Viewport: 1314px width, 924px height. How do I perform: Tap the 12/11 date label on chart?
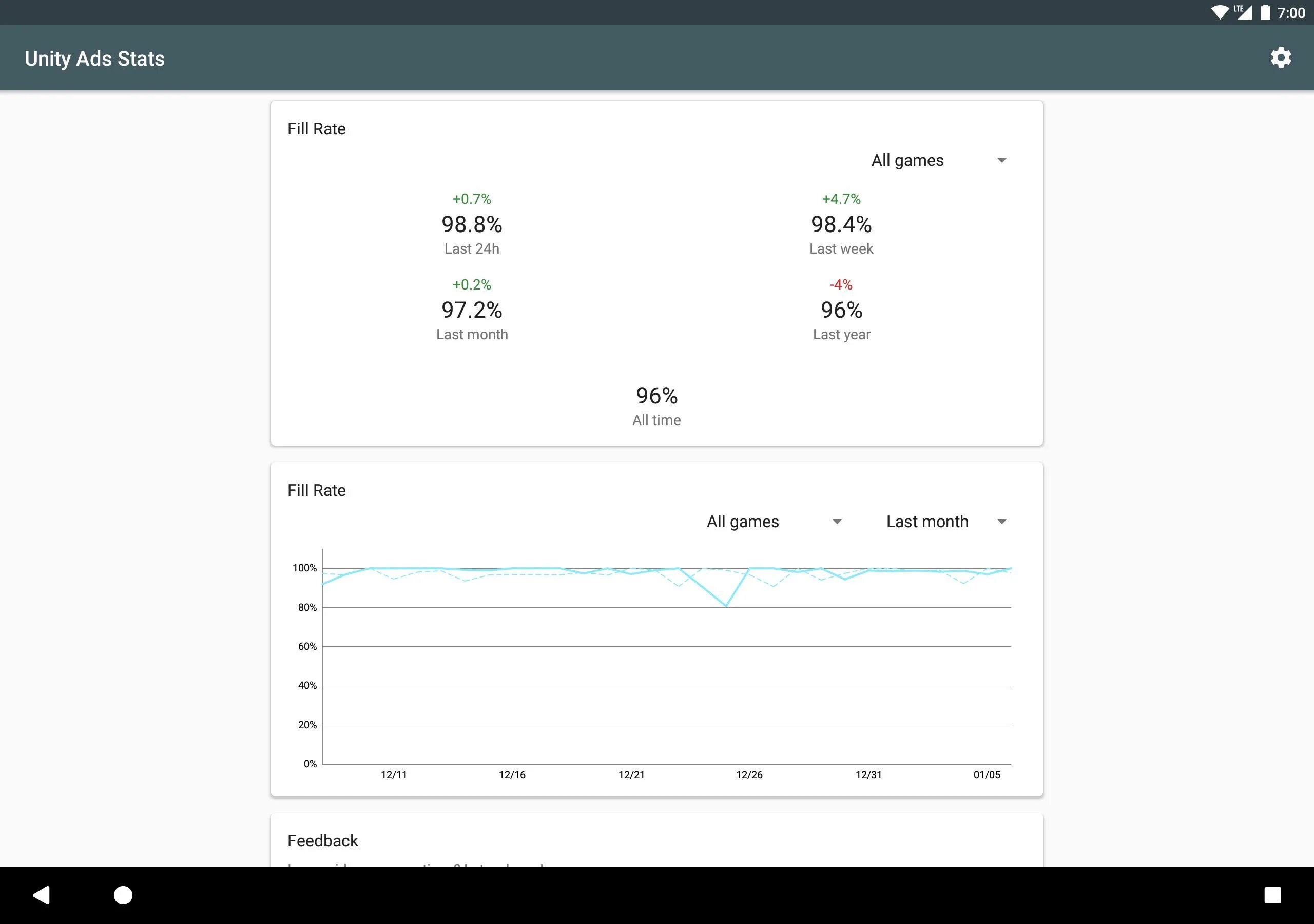(394, 775)
